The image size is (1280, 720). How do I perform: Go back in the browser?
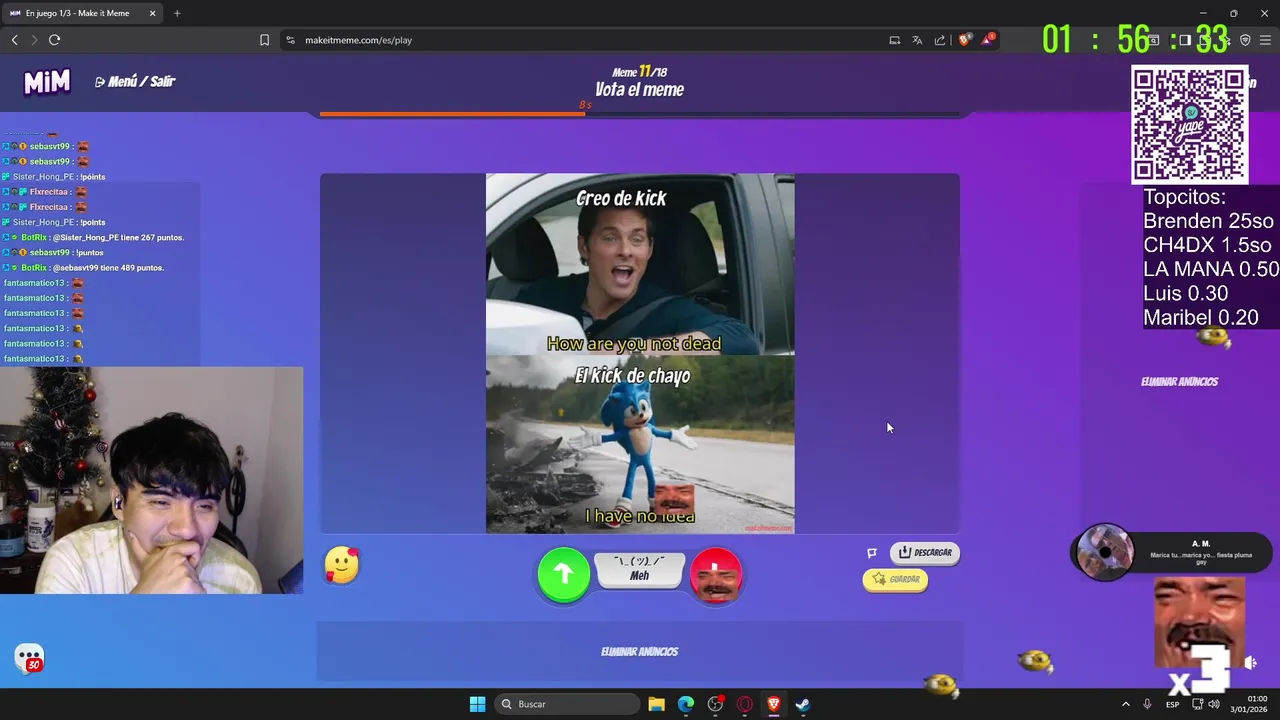pyautogui.click(x=14, y=40)
